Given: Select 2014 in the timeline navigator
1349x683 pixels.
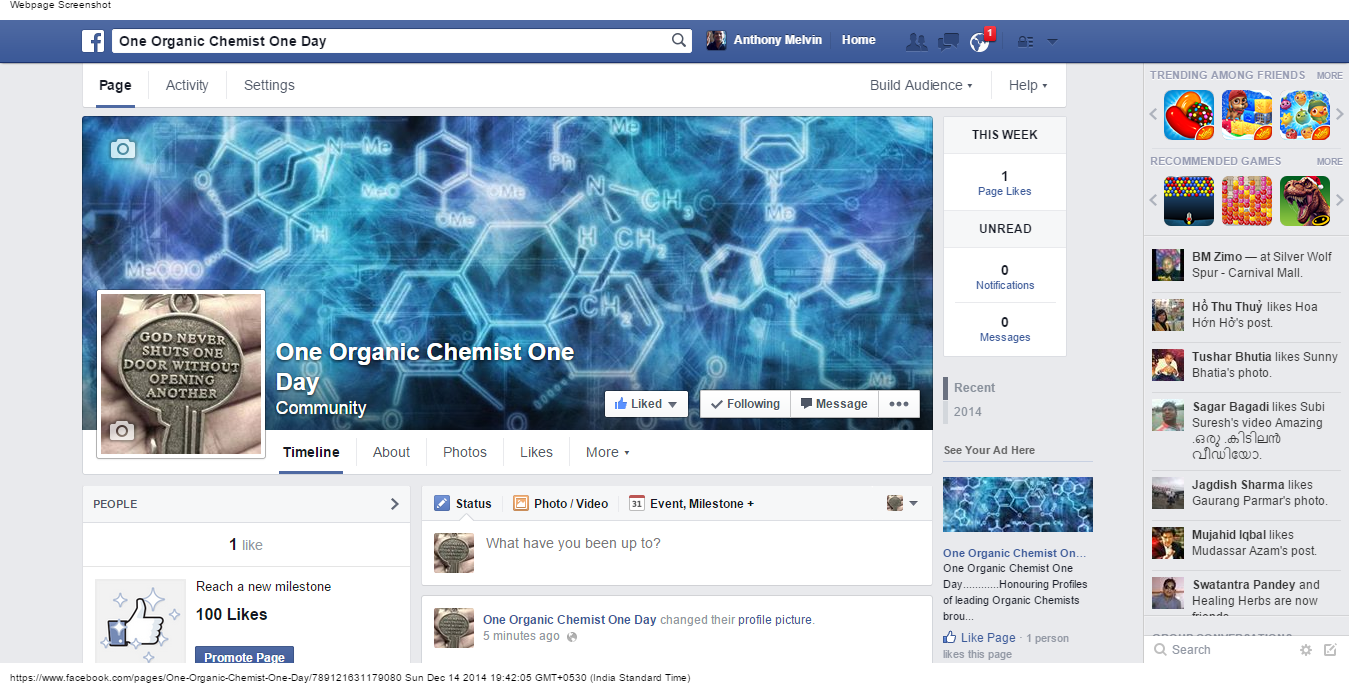Looking at the screenshot, I should coord(968,411).
